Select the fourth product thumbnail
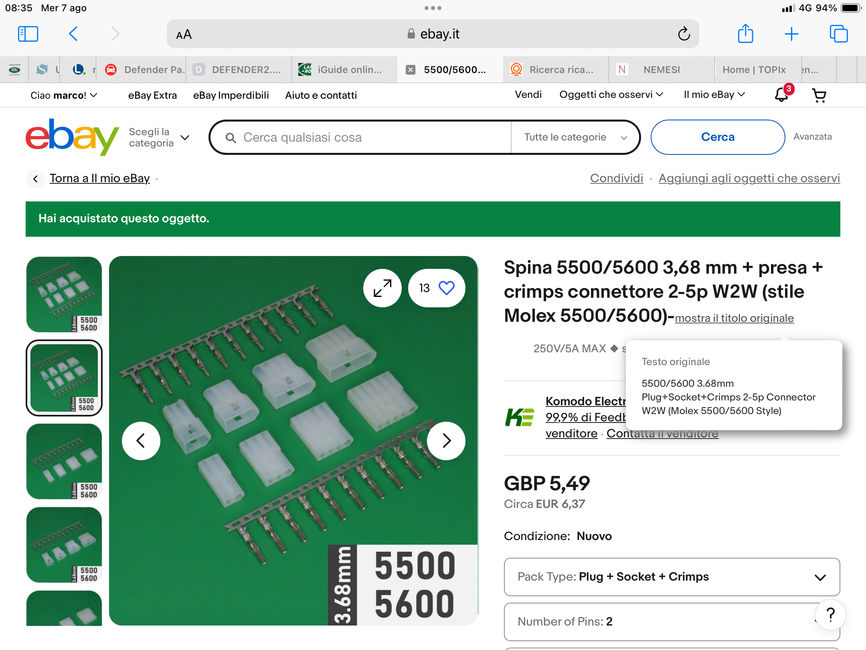 point(64,545)
